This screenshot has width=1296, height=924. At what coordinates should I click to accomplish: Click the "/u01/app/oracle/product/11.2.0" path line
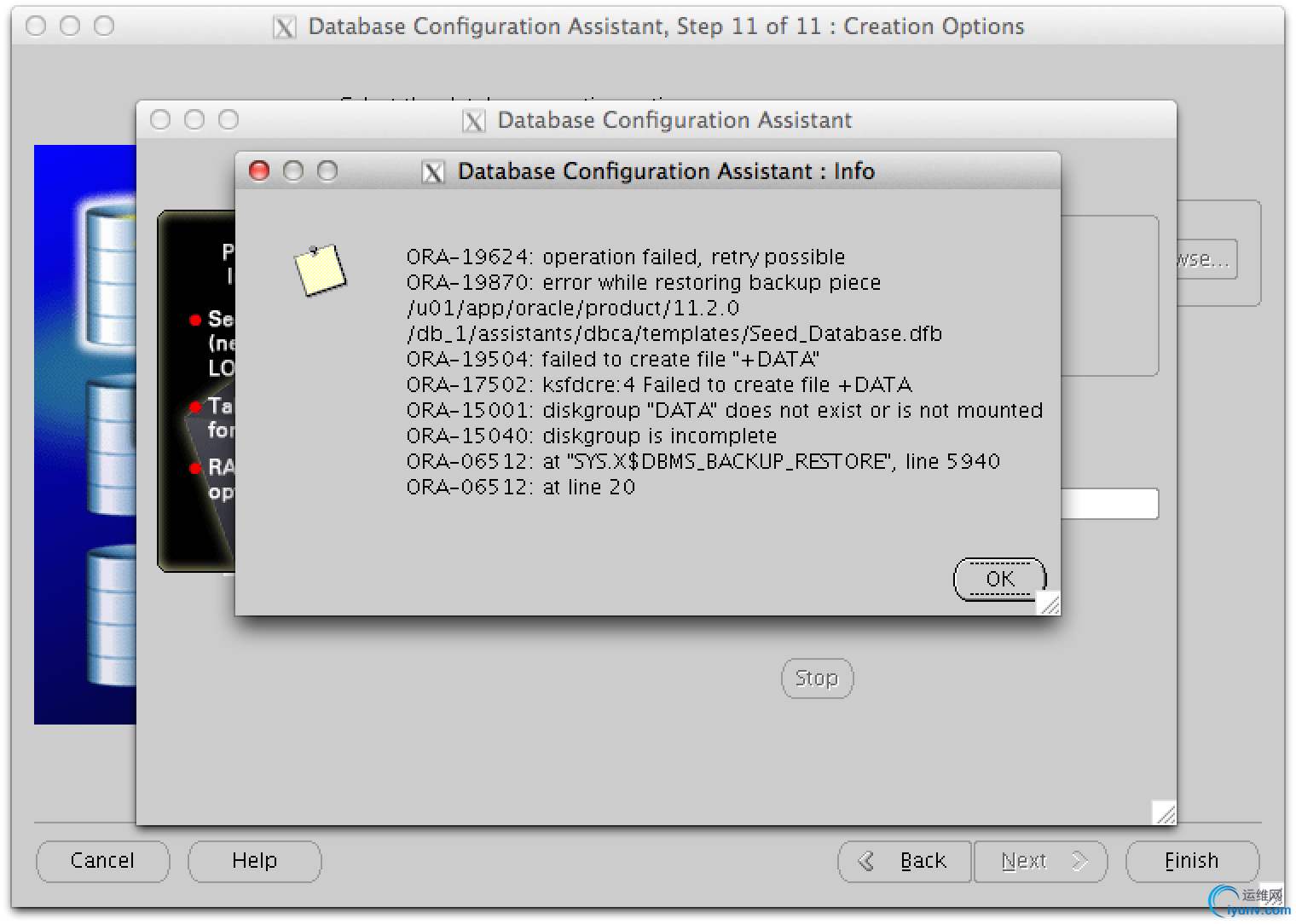point(573,308)
